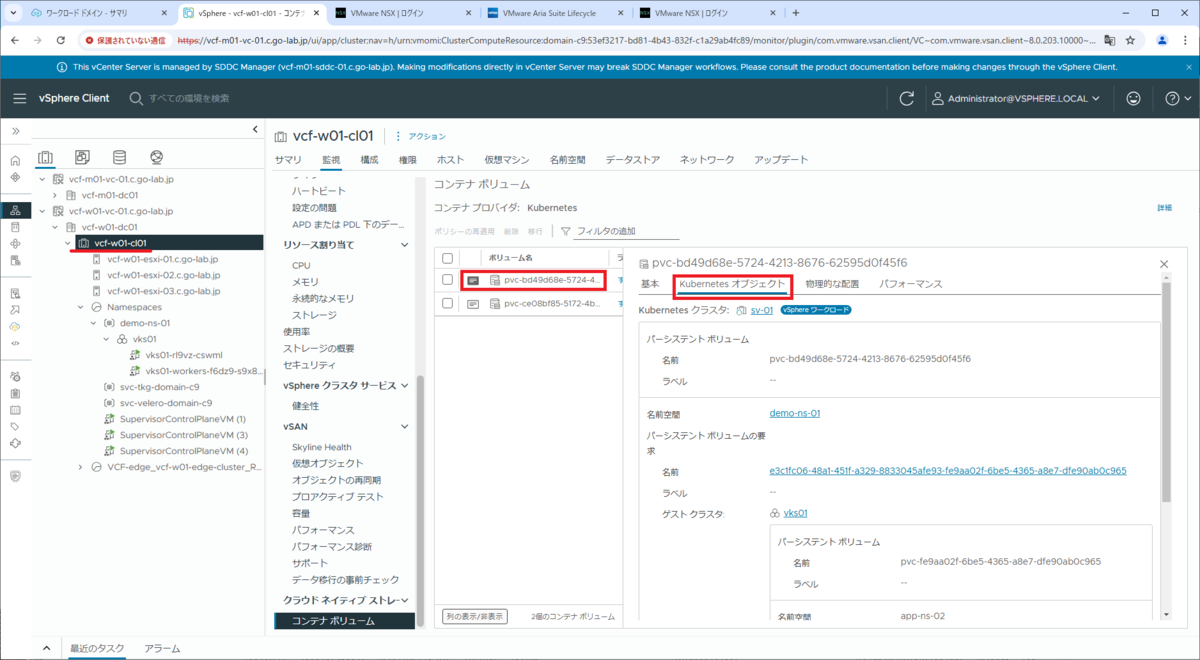Click the Inventory icon in side rail
The height and width of the screenshot is (660, 1200).
(x=15, y=210)
